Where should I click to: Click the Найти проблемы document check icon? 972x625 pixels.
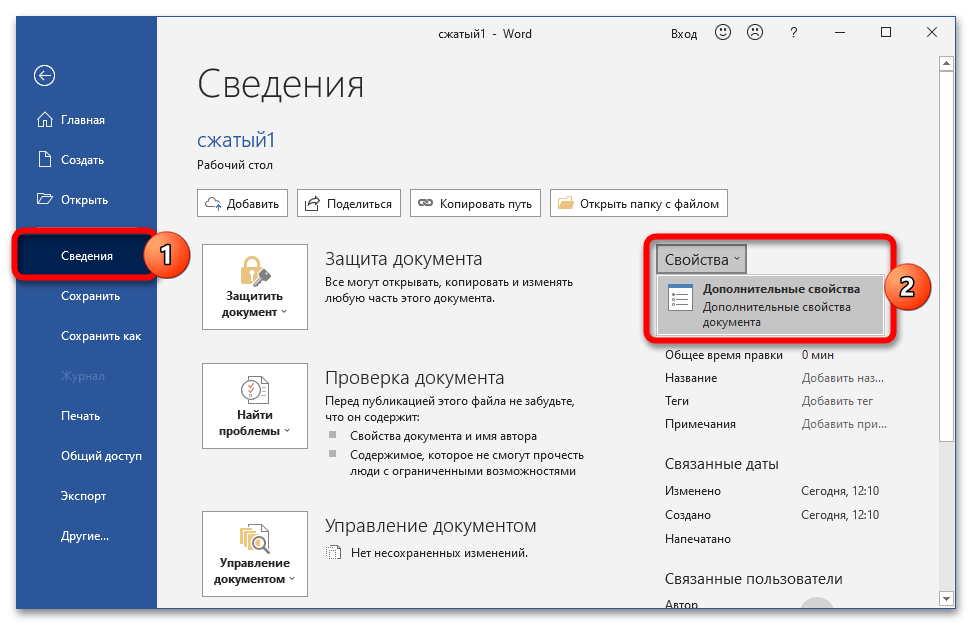(x=255, y=390)
